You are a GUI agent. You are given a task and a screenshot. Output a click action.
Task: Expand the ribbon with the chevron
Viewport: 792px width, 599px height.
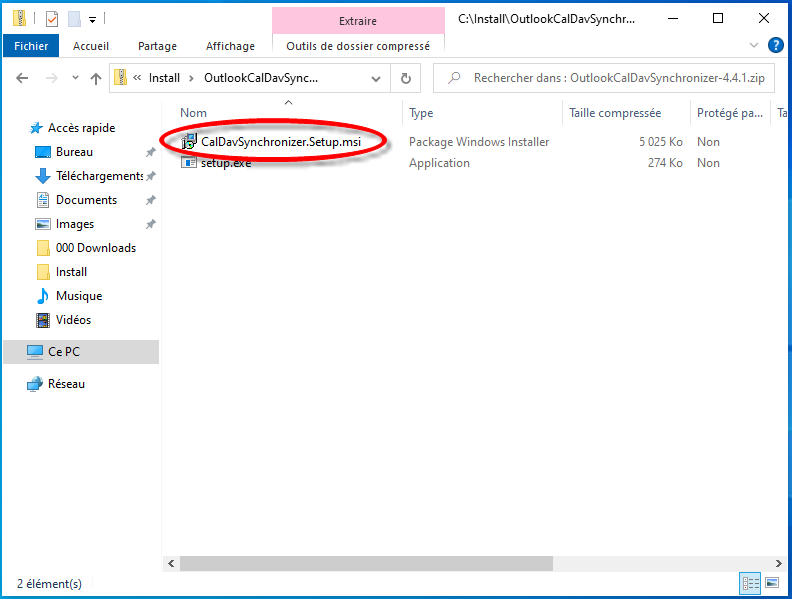tap(754, 45)
